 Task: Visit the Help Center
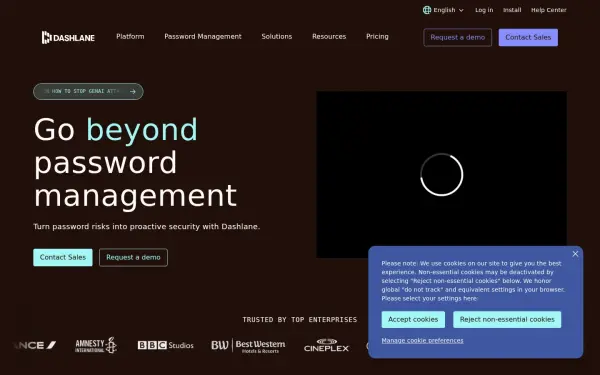(x=548, y=10)
